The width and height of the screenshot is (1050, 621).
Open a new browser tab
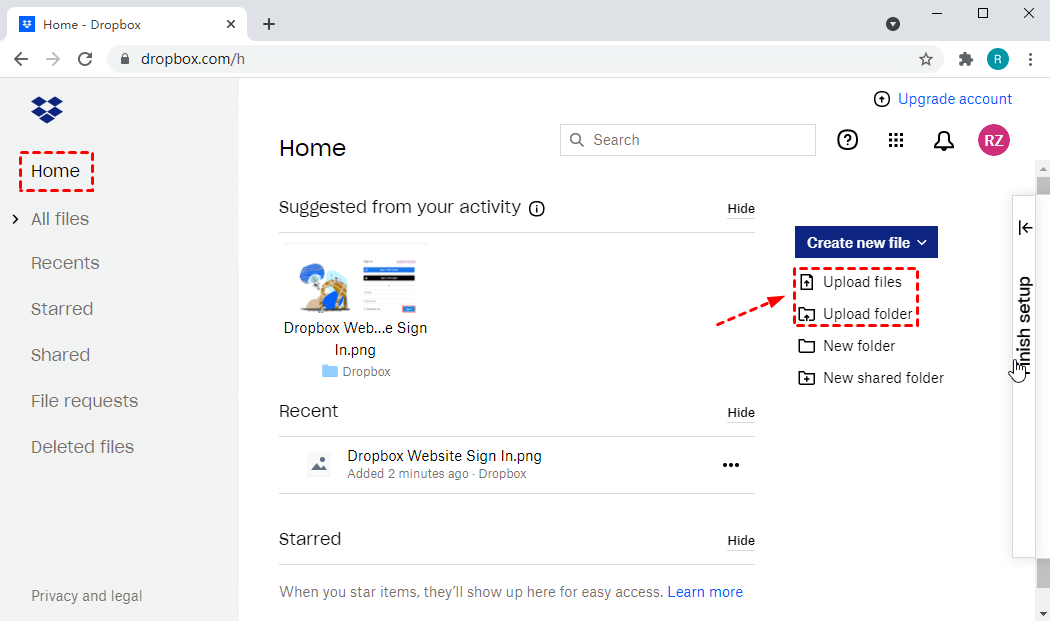[x=269, y=24]
